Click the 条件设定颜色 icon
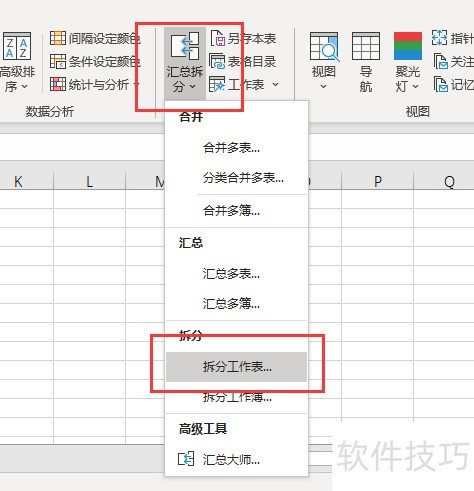The image size is (474, 491). (x=58, y=61)
